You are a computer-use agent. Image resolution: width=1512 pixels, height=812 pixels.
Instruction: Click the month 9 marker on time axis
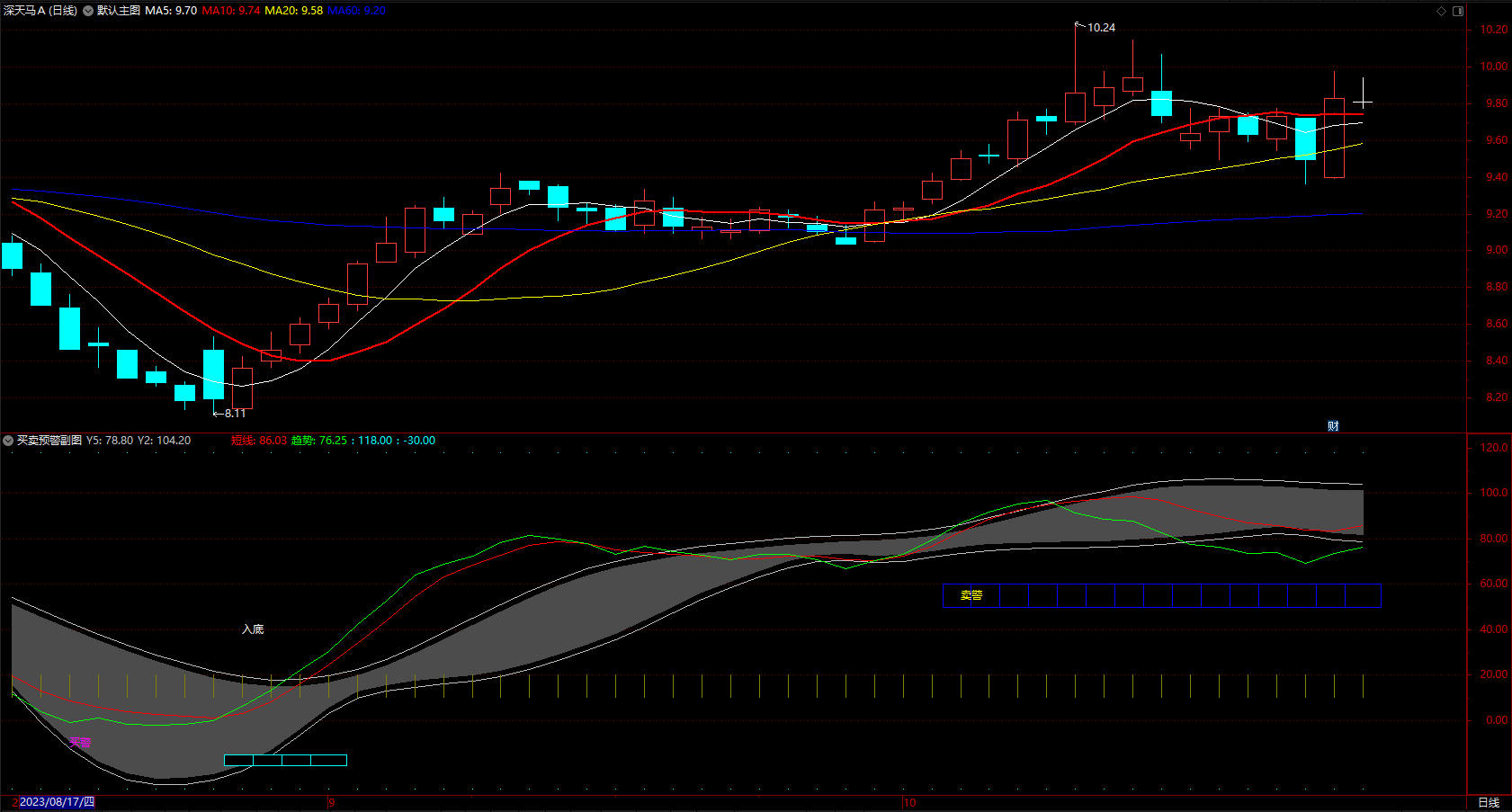332,803
